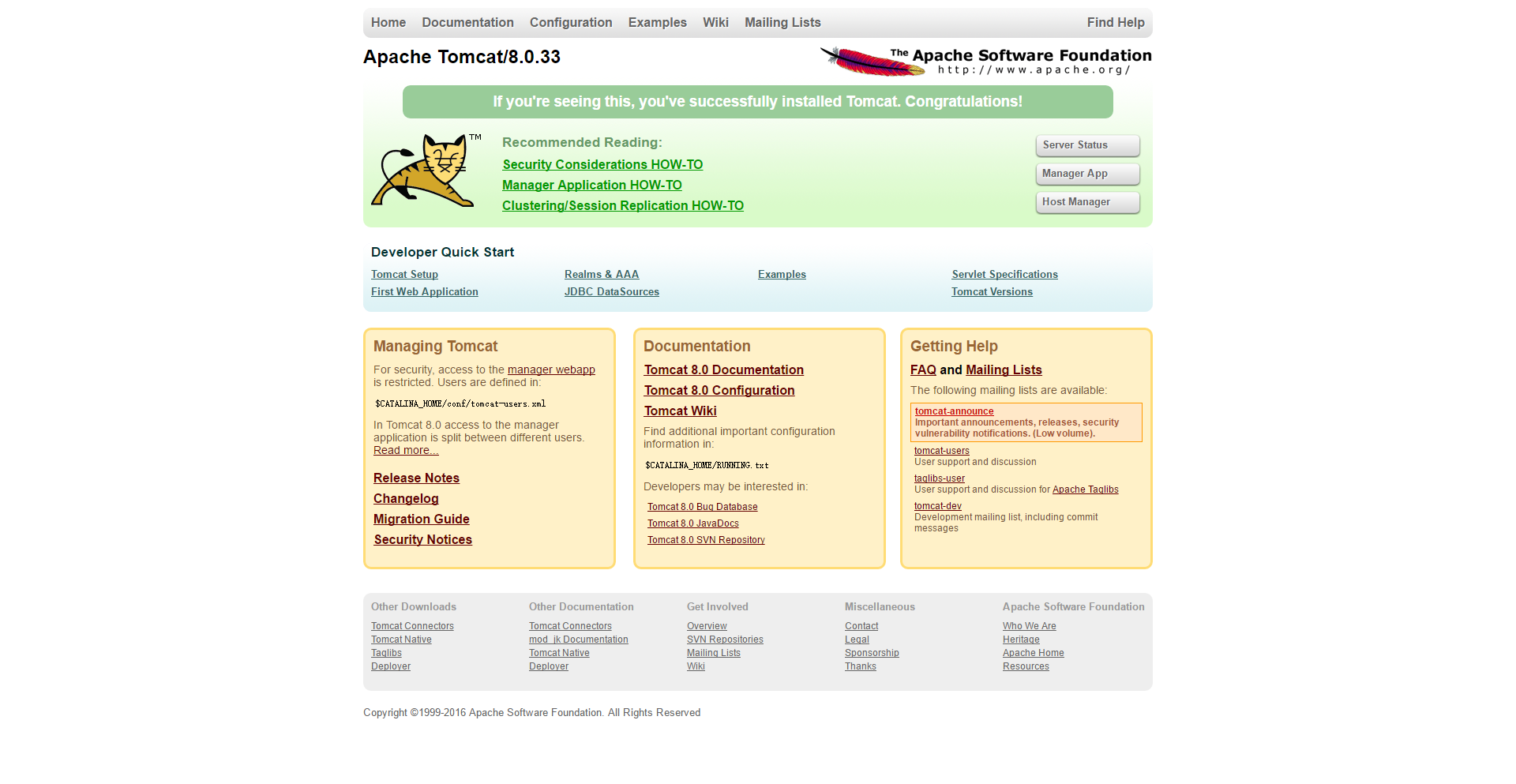Open Tomcat Native under Other Downloads
This screenshot has width=1516, height=784.
[401, 640]
